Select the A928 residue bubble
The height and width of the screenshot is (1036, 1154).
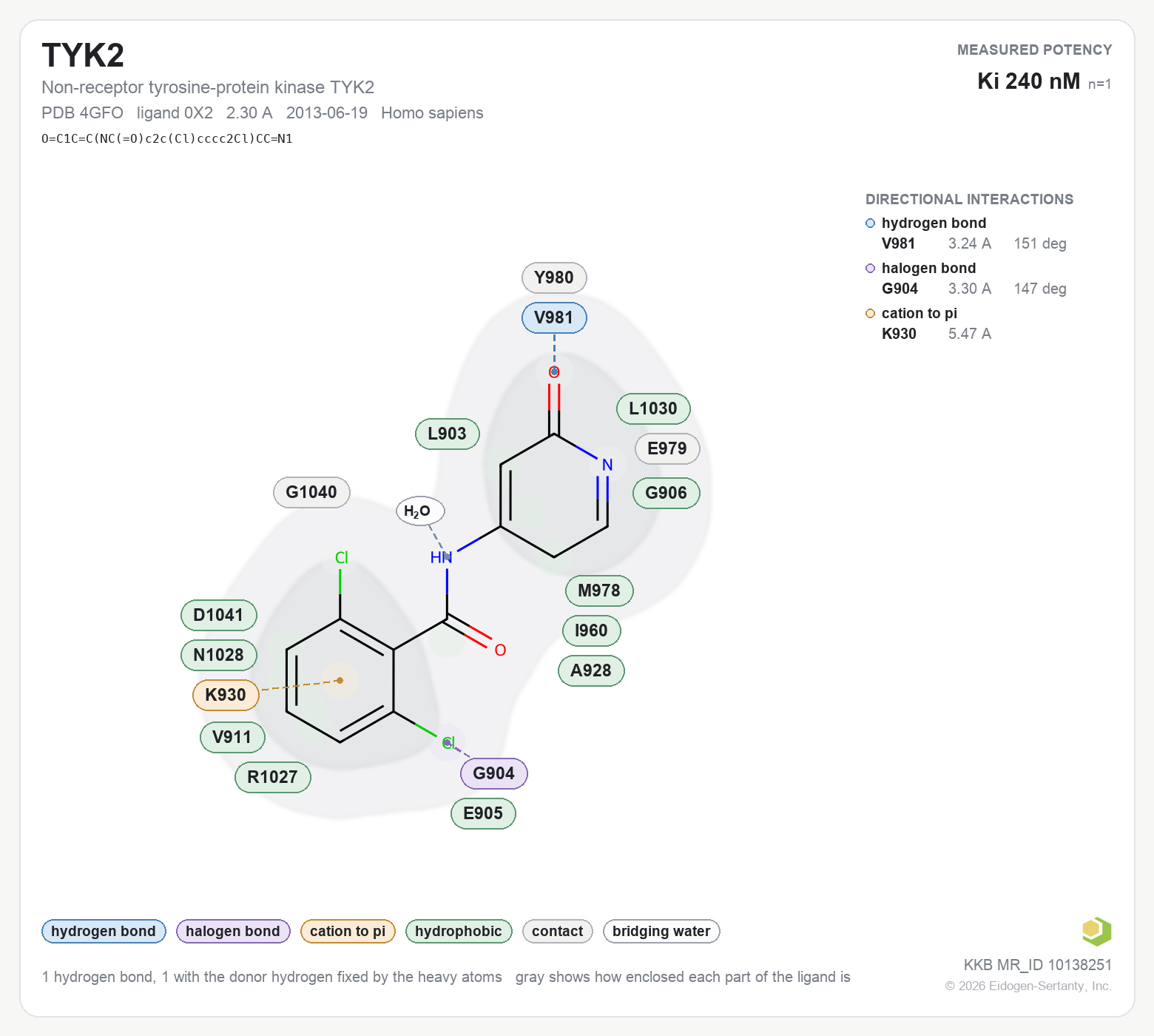591,670
